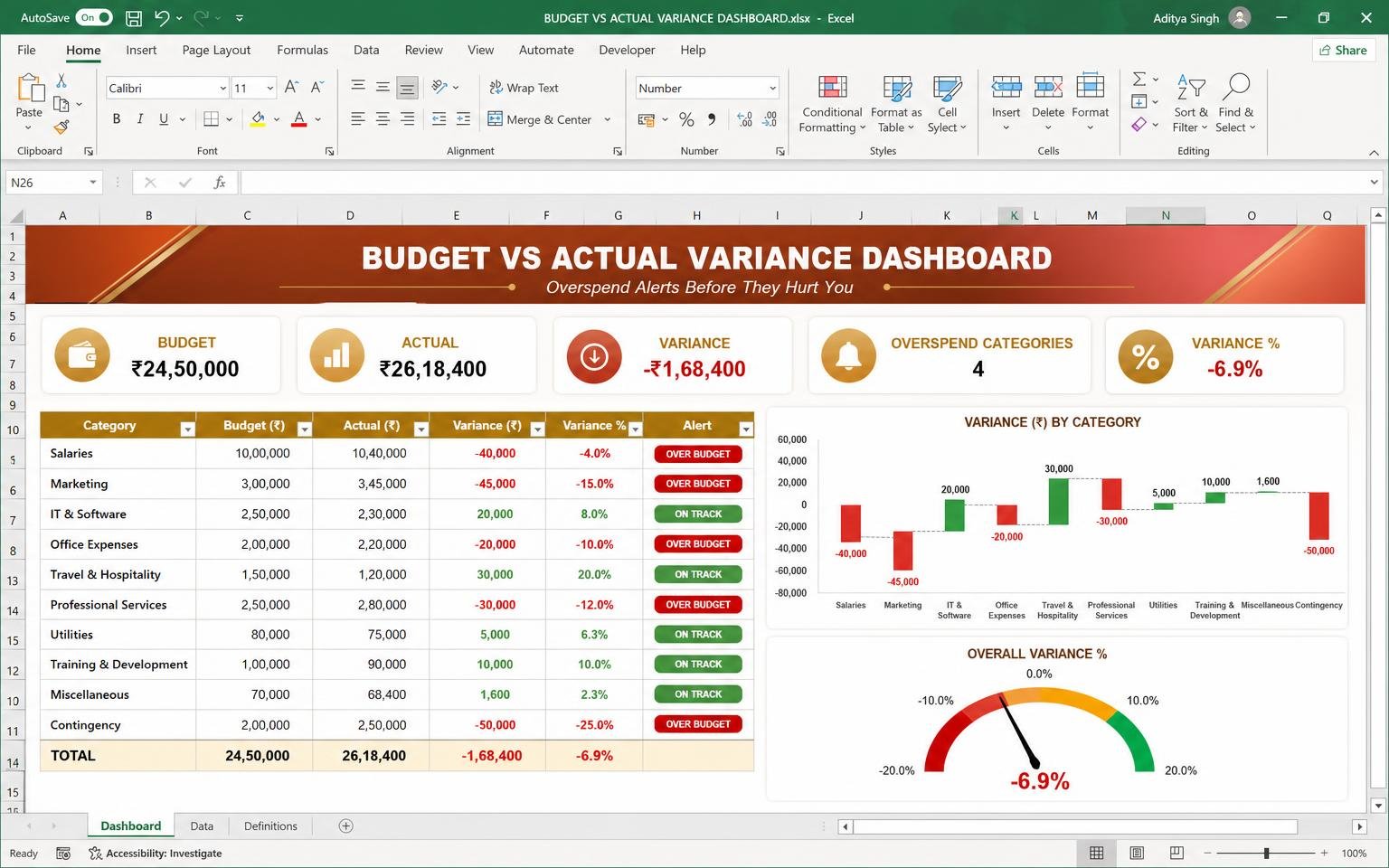Click Accessibility: Investigate status
The image size is (1389, 868).
[155, 853]
